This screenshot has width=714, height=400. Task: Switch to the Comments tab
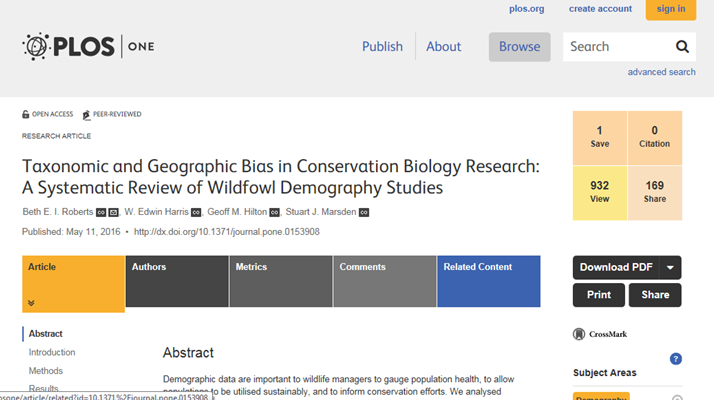385,281
